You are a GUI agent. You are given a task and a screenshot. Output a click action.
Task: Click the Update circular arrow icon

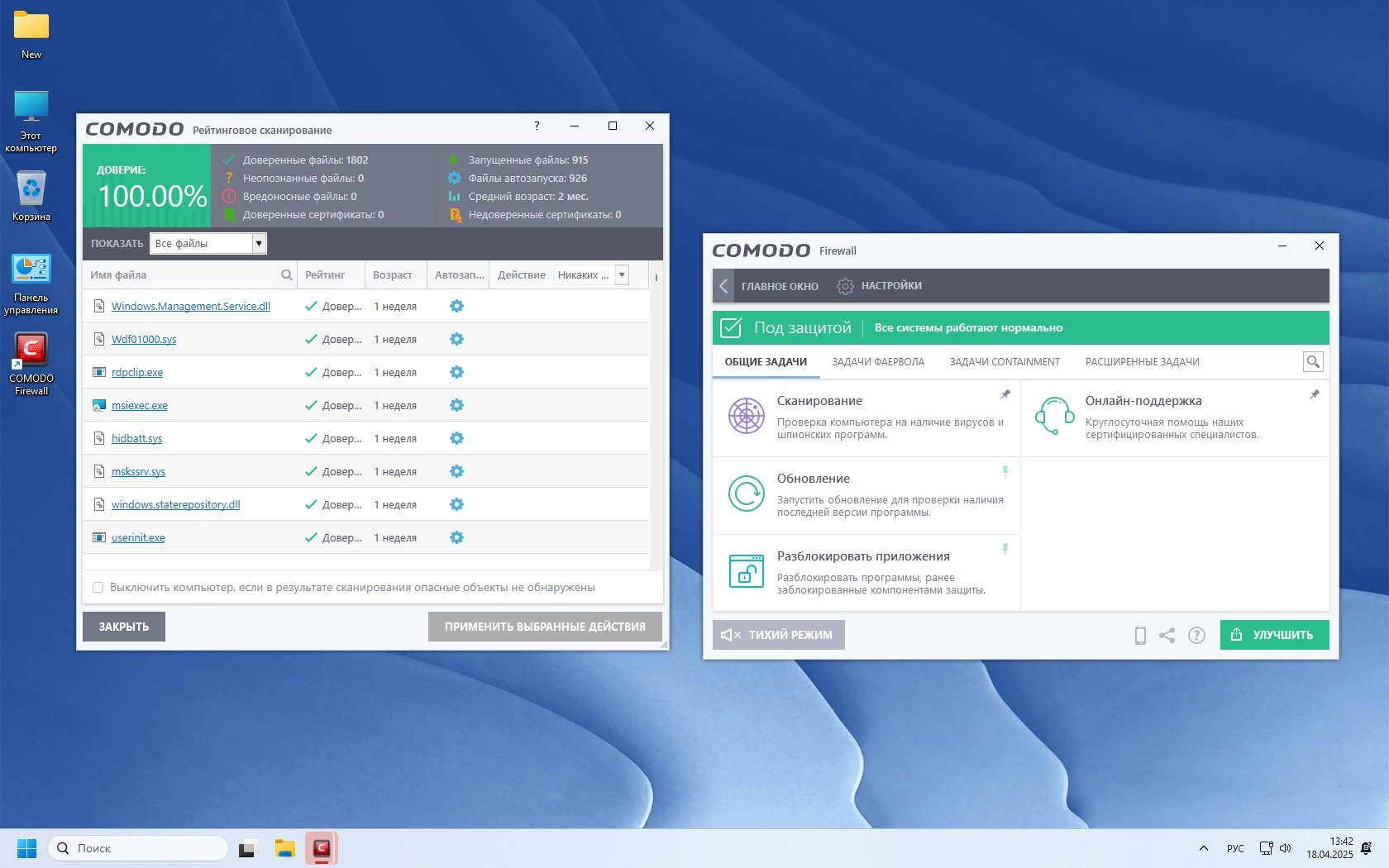click(746, 494)
